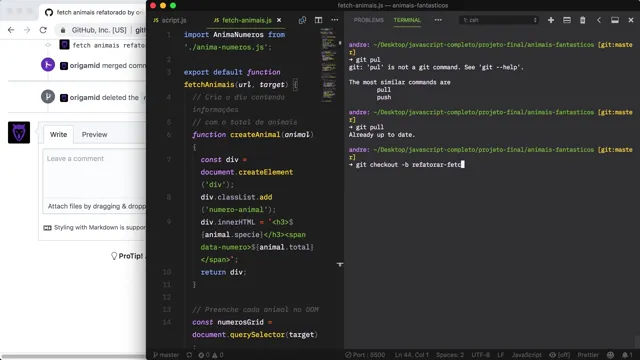Select JavaScript language mode in status bar
The height and width of the screenshot is (360, 640).
pyautogui.click(x=527, y=355)
